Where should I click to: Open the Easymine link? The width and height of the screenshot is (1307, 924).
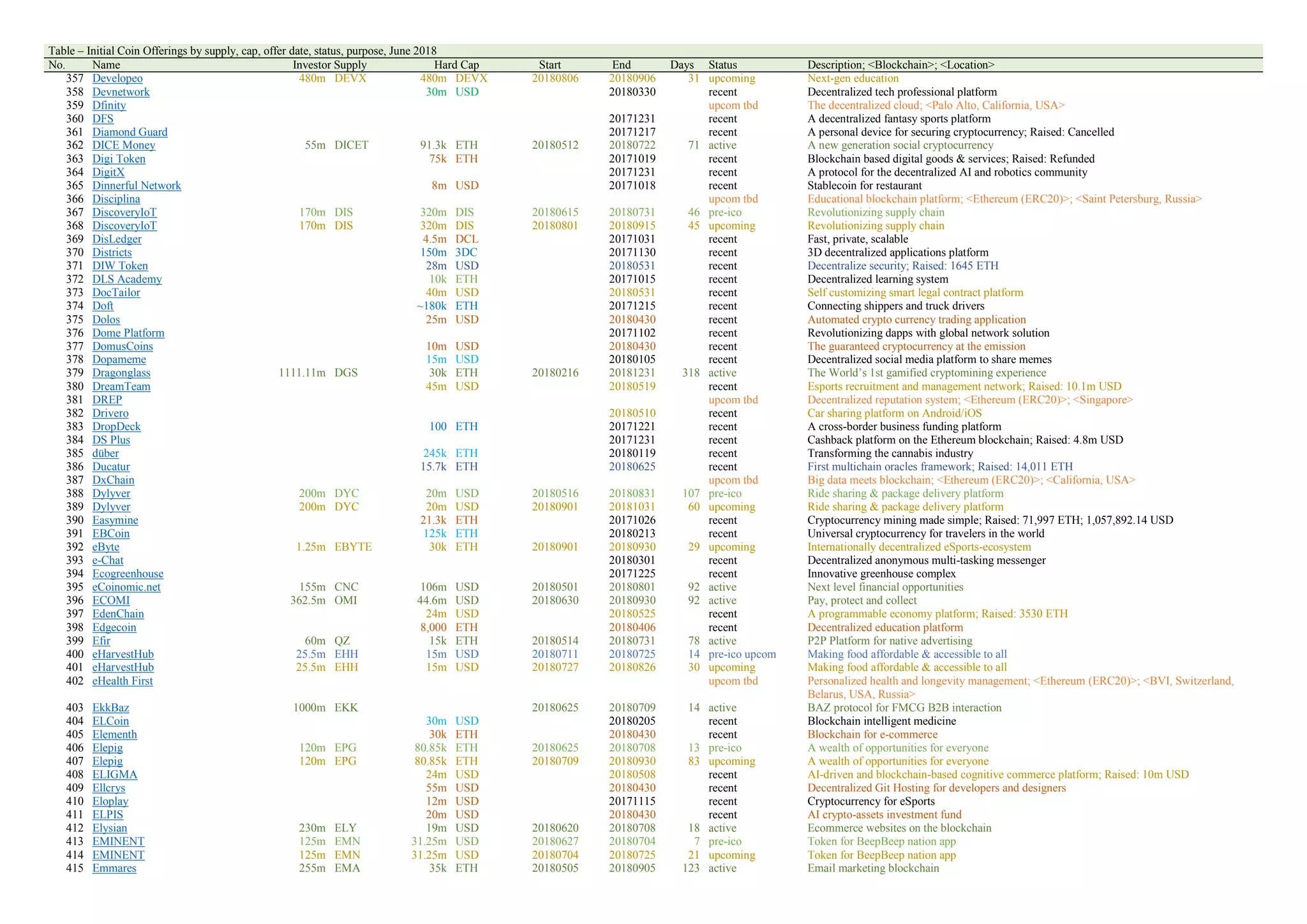(x=115, y=521)
